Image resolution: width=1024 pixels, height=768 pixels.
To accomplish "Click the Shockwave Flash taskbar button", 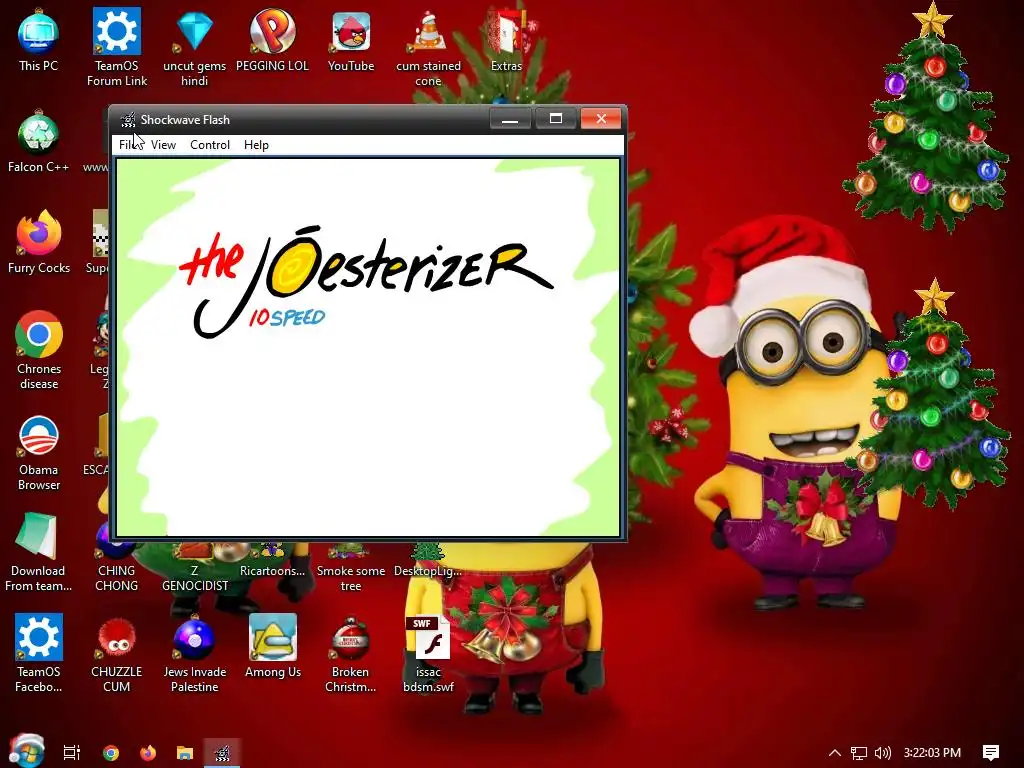I will pyautogui.click(x=222, y=752).
